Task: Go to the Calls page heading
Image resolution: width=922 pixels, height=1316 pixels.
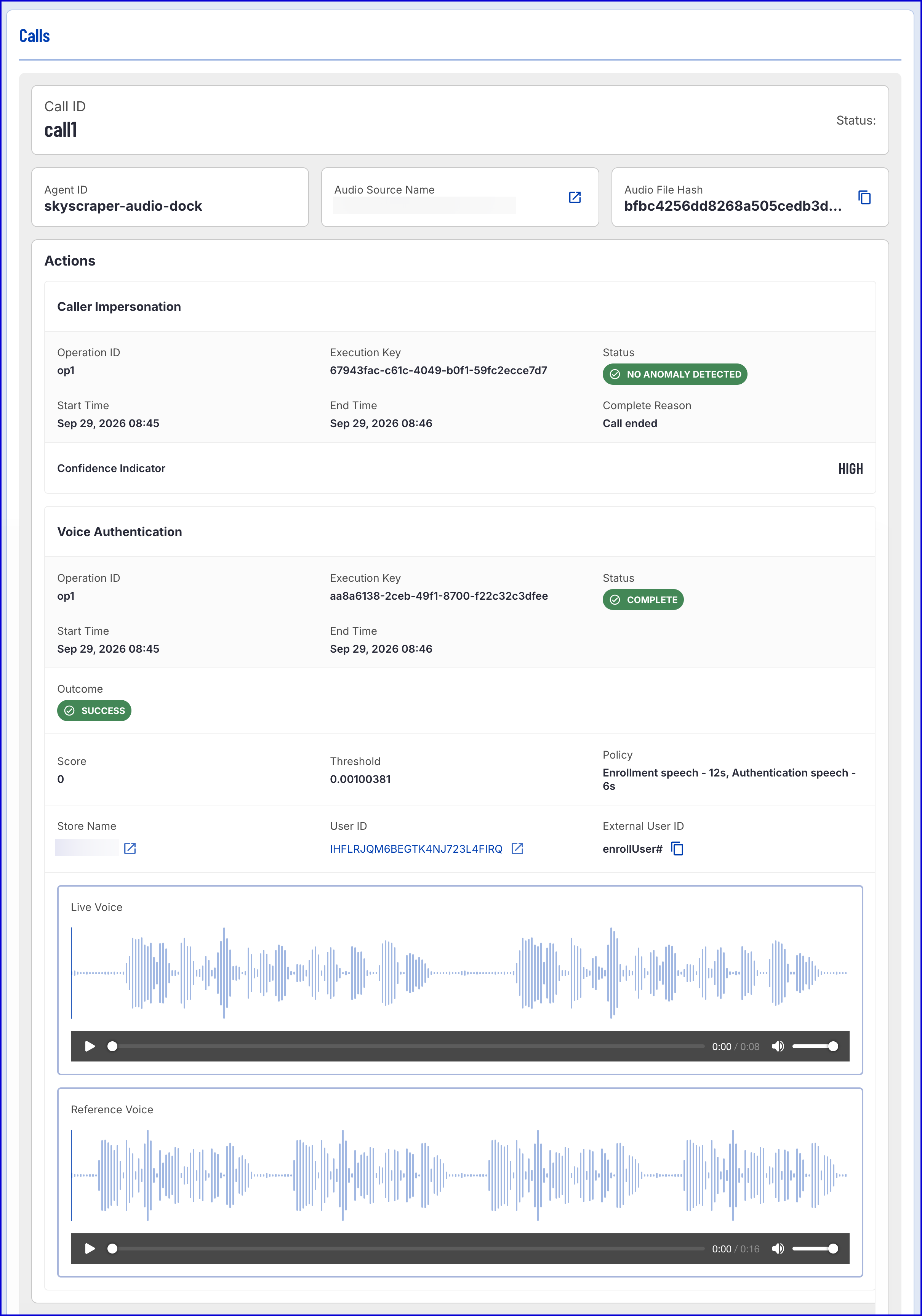Action: coord(34,36)
